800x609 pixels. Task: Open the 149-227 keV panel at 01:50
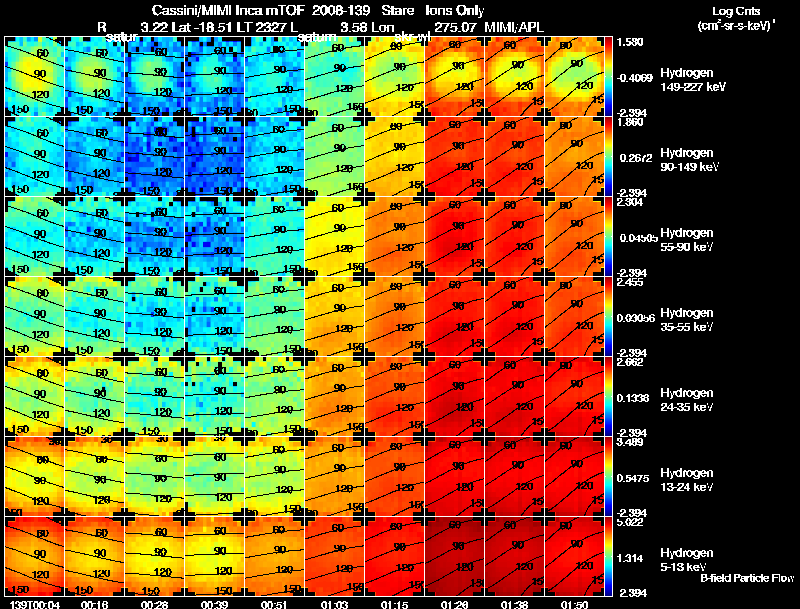574,77
